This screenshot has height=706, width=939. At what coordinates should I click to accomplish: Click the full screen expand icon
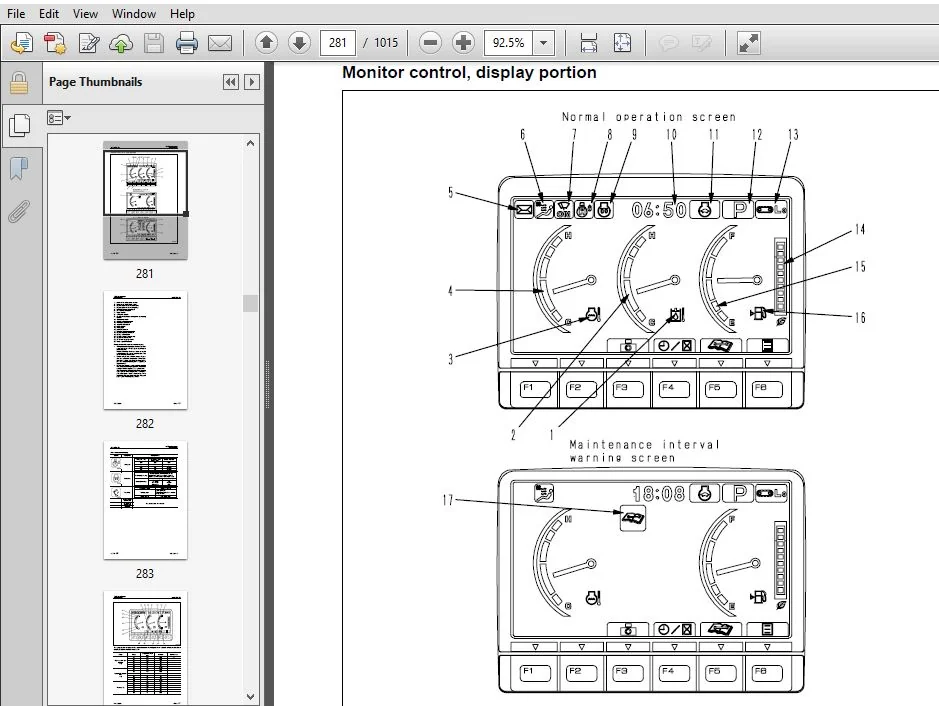749,43
